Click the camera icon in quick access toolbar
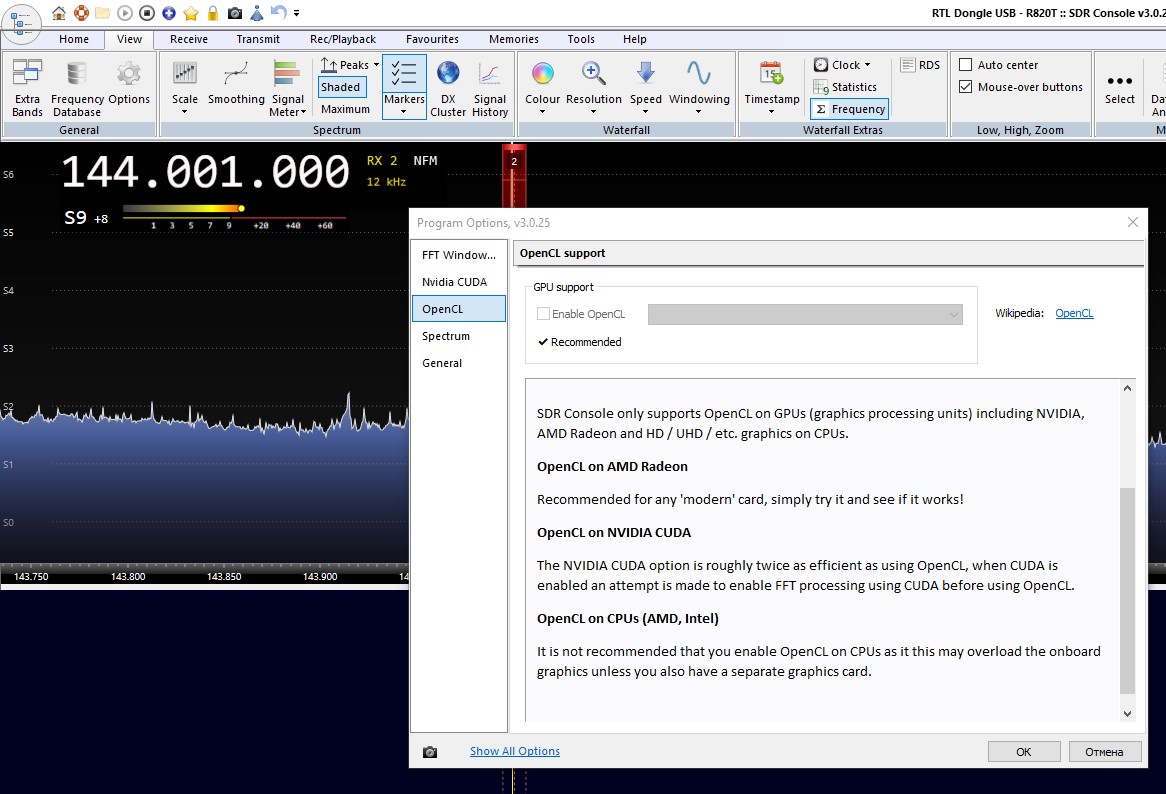The width and height of the screenshot is (1166, 794). [234, 13]
